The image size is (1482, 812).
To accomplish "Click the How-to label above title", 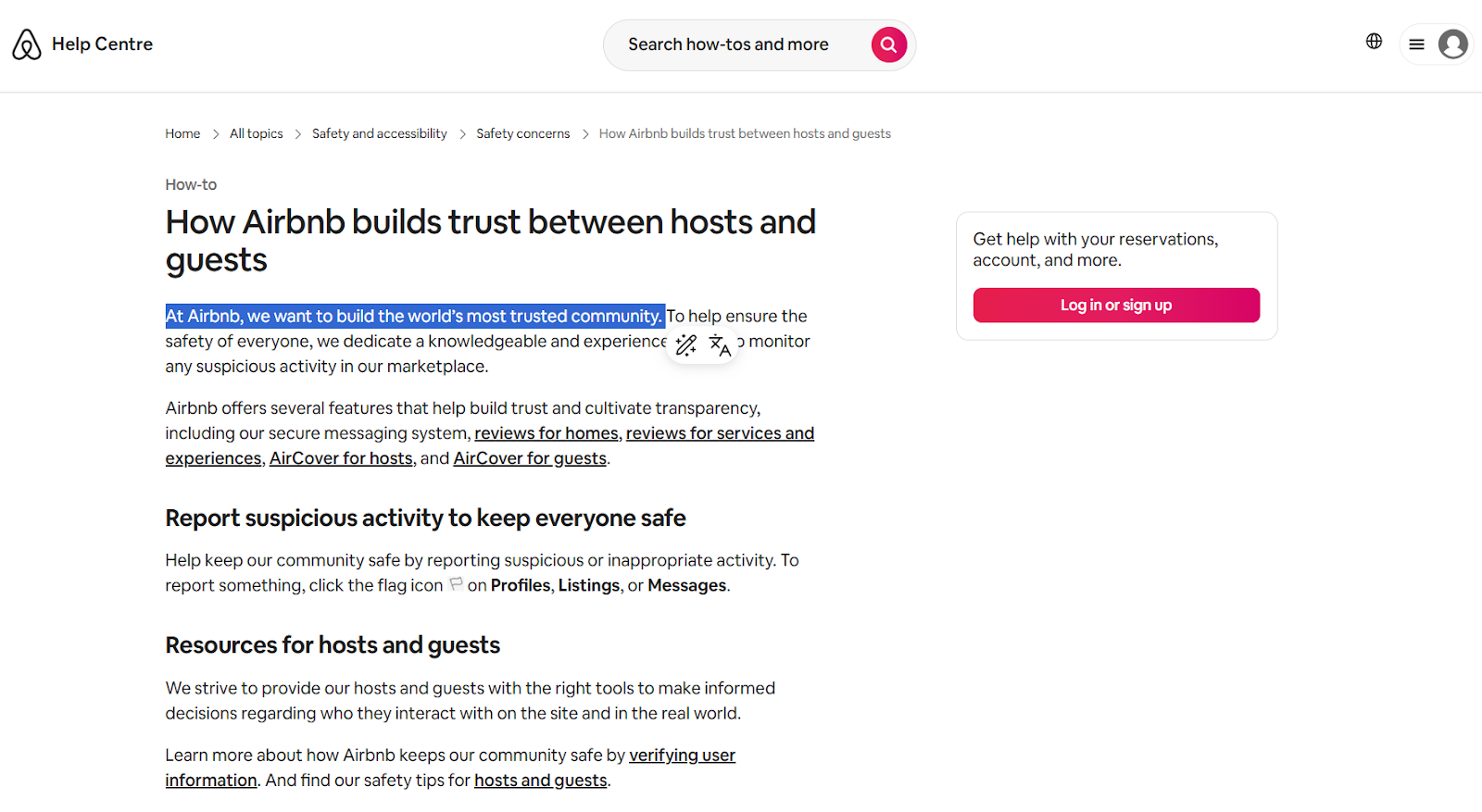I will [191, 185].
